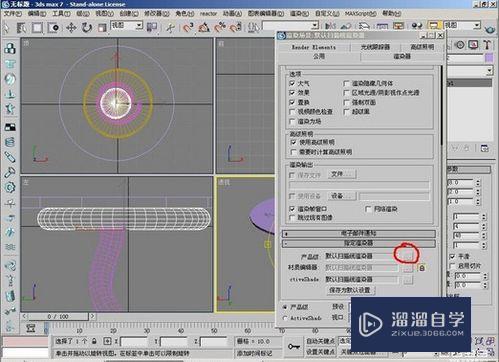Click Select and Manipulate tool icon
This screenshot has height=362, width=499.
click(x=170, y=27)
